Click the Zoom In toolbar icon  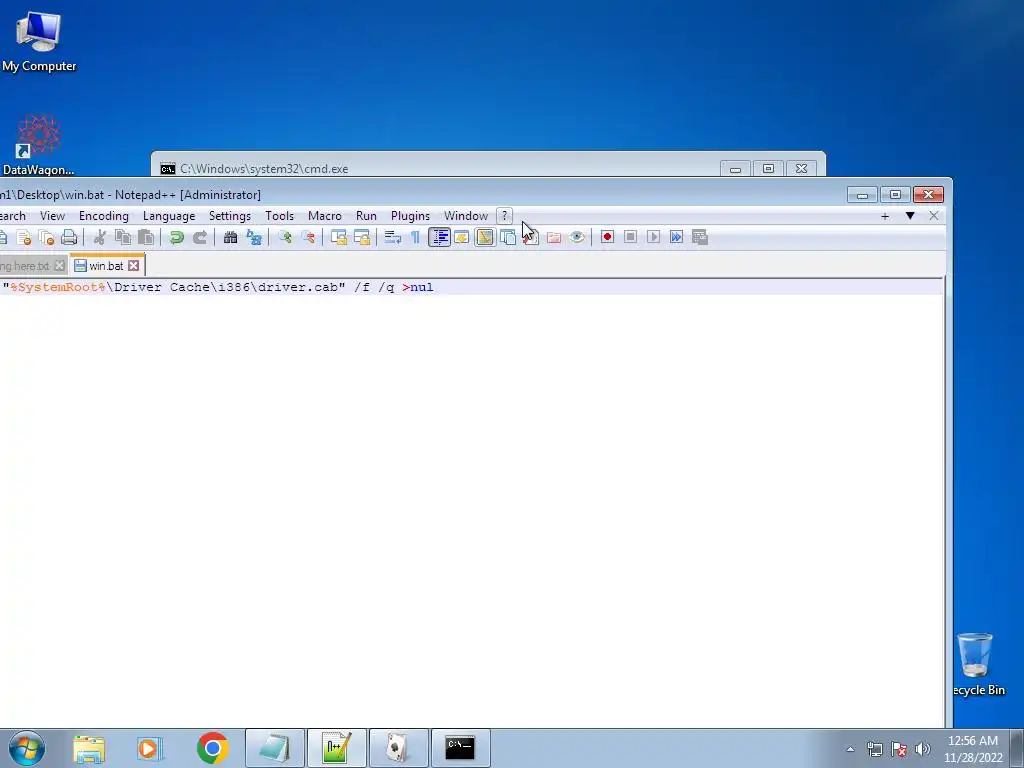284,237
